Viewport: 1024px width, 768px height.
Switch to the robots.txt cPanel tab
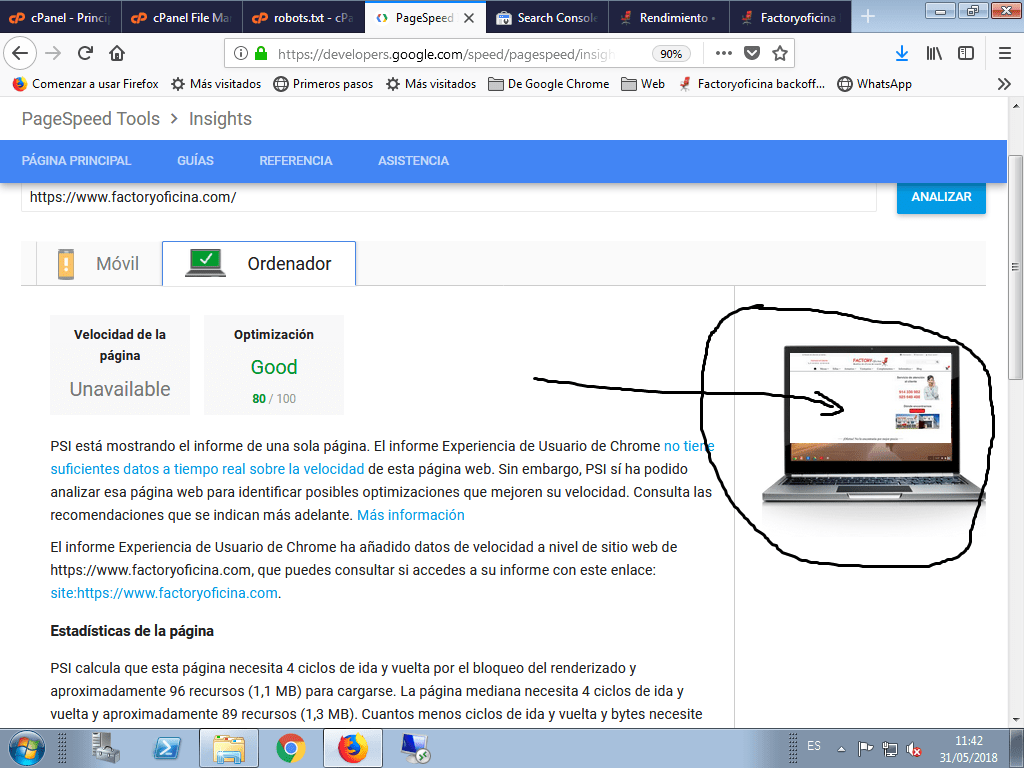(x=304, y=18)
